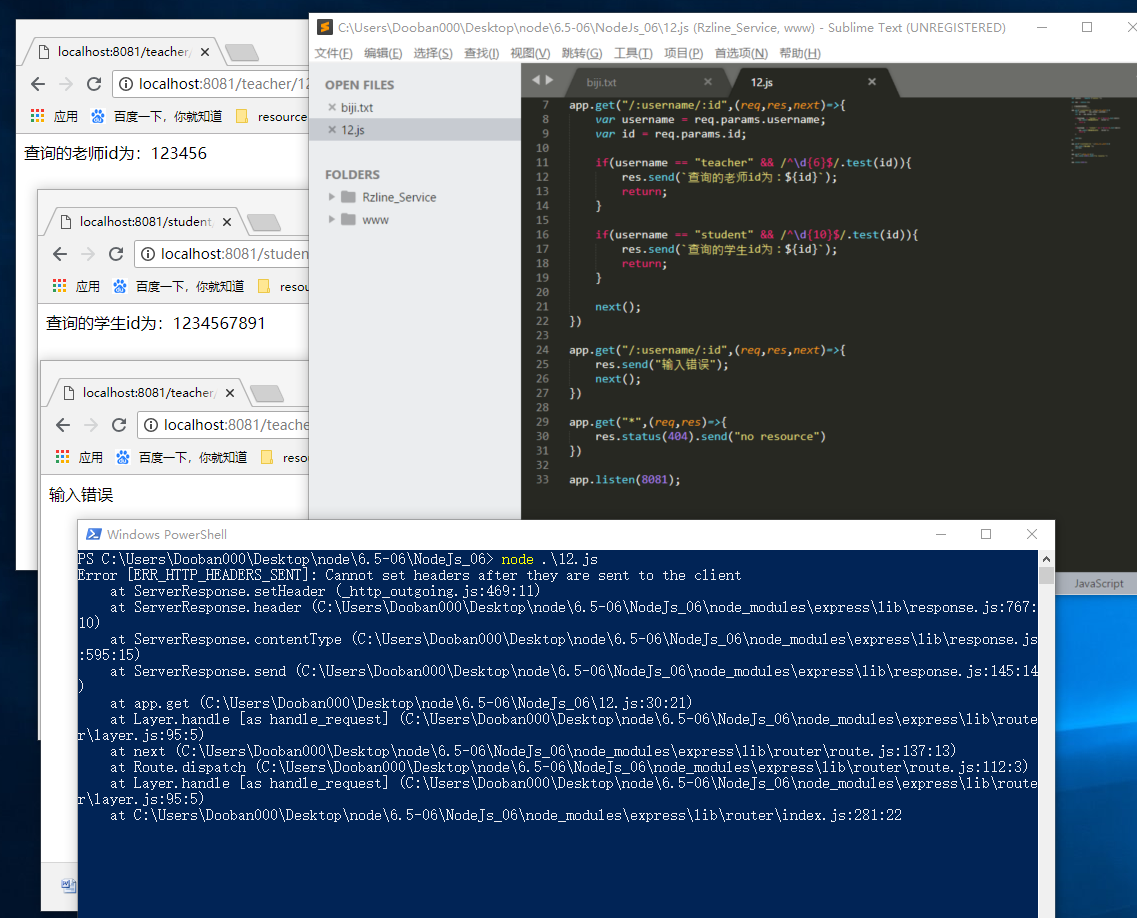Select 12.js in Open Files list
Image resolution: width=1137 pixels, height=918 pixels.
[353, 130]
